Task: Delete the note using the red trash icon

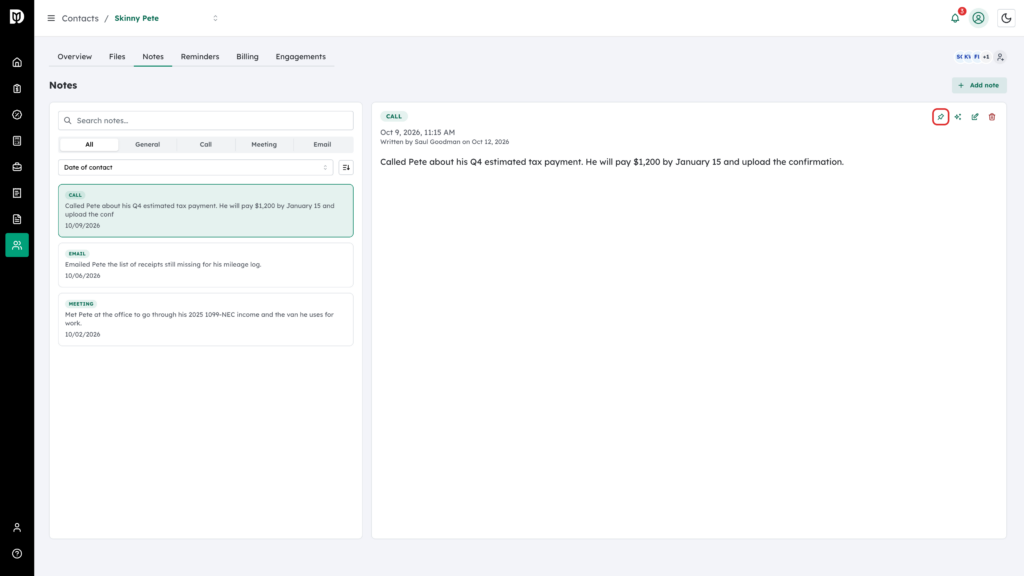Action: pos(991,117)
